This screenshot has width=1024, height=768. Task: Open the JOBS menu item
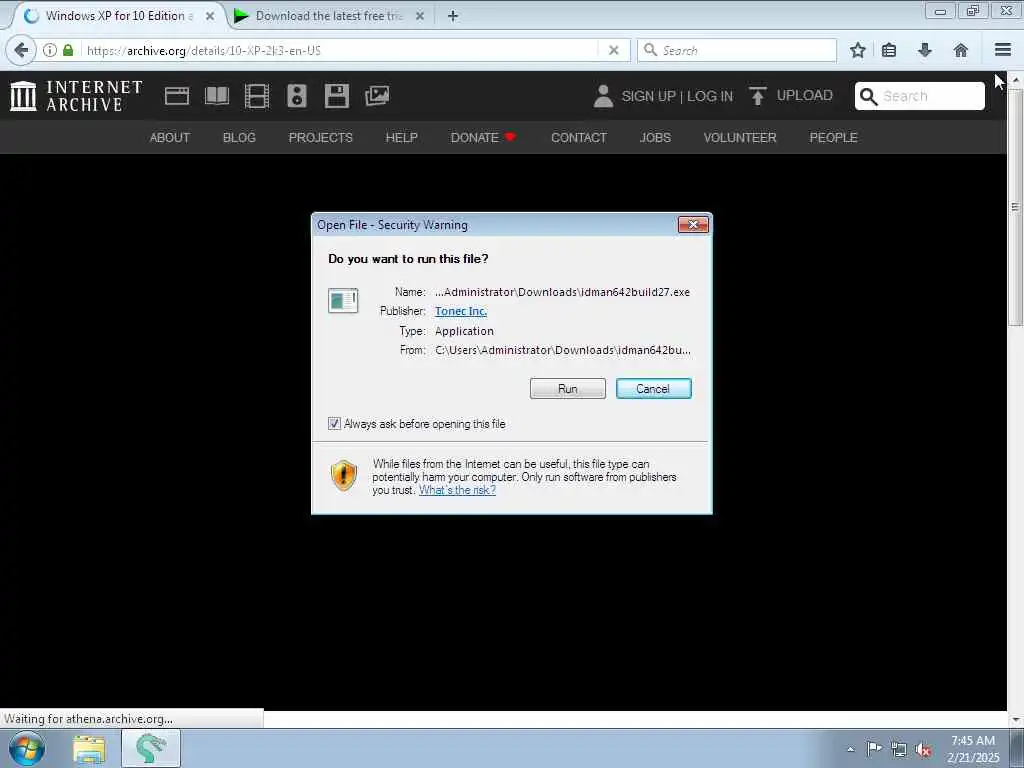(655, 138)
